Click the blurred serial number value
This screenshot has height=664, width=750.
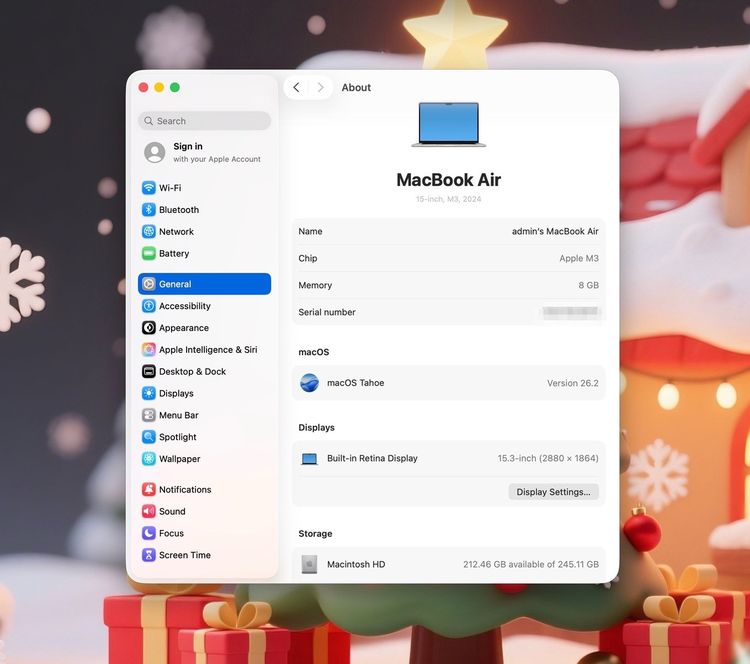click(571, 312)
